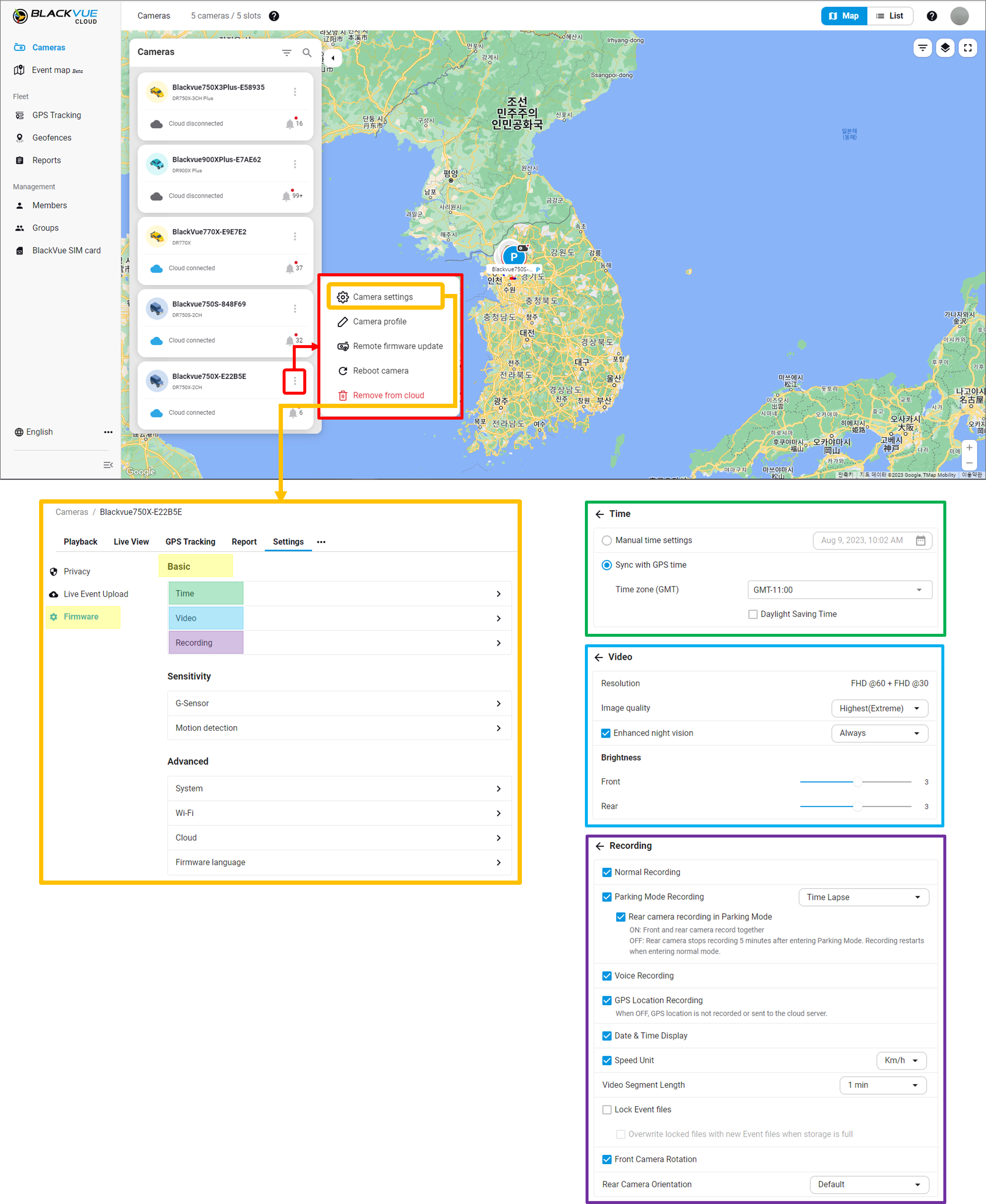Open the calendar date picker icon
Image resolution: width=986 pixels, height=1204 pixels.
pyautogui.click(x=920, y=540)
